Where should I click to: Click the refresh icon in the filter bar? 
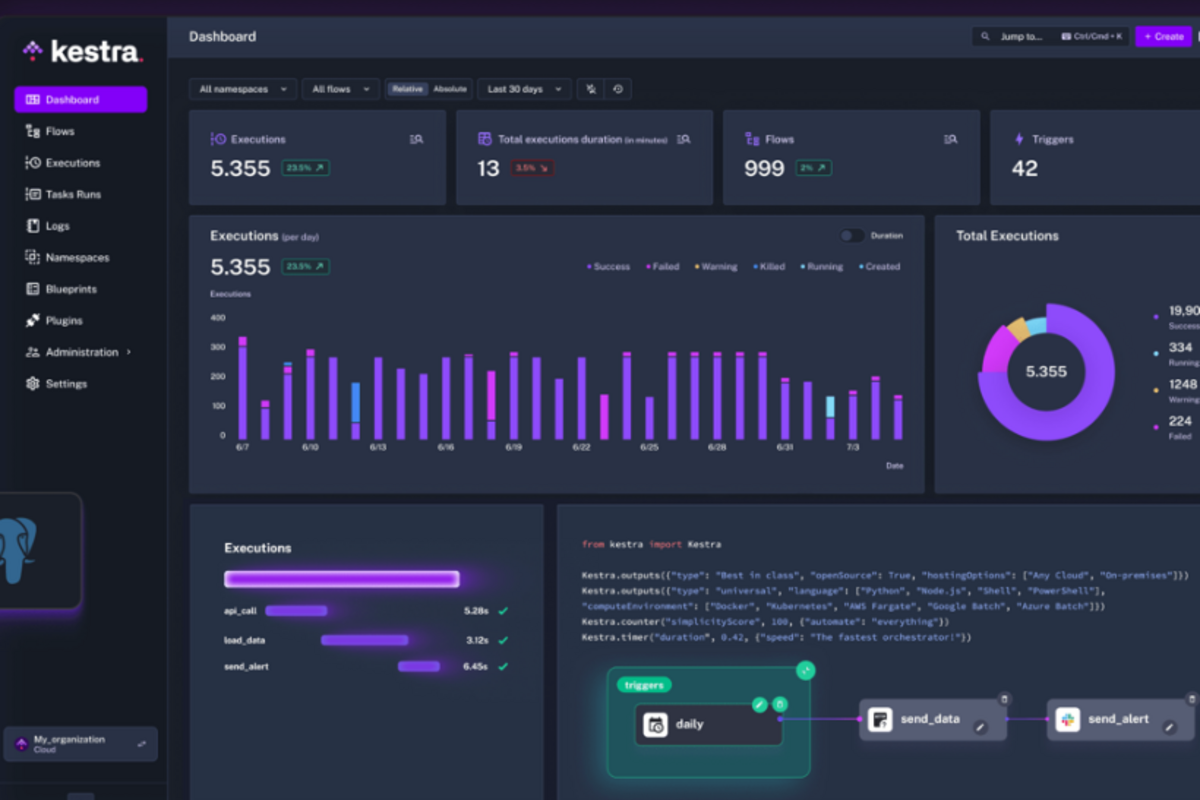[619, 89]
